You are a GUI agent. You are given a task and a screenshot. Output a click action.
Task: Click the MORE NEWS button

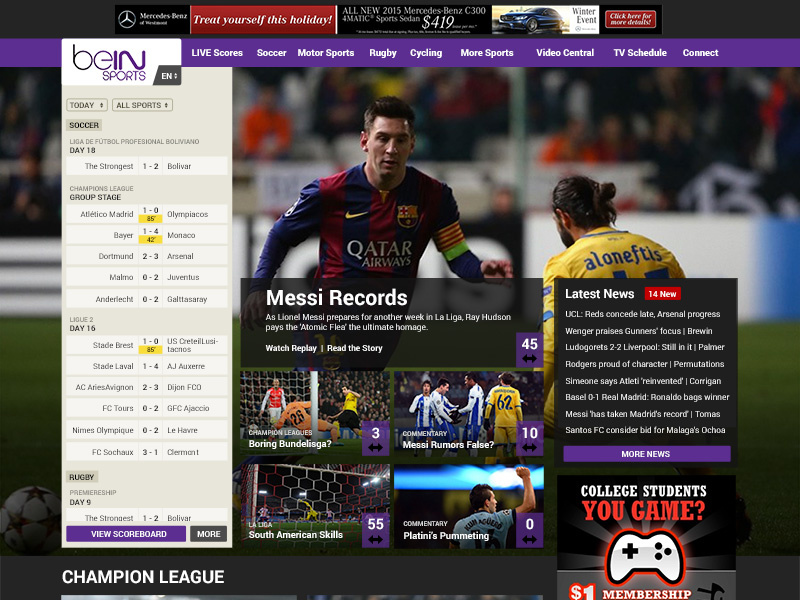pos(646,453)
